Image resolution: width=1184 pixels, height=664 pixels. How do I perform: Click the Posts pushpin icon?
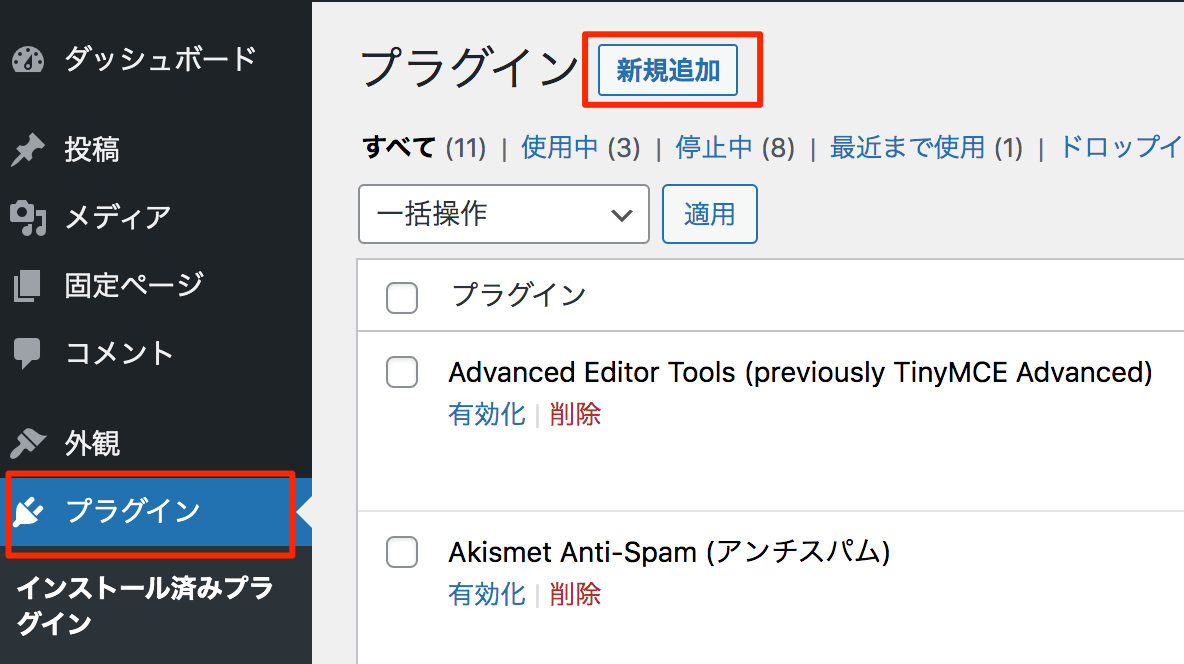(28, 151)
